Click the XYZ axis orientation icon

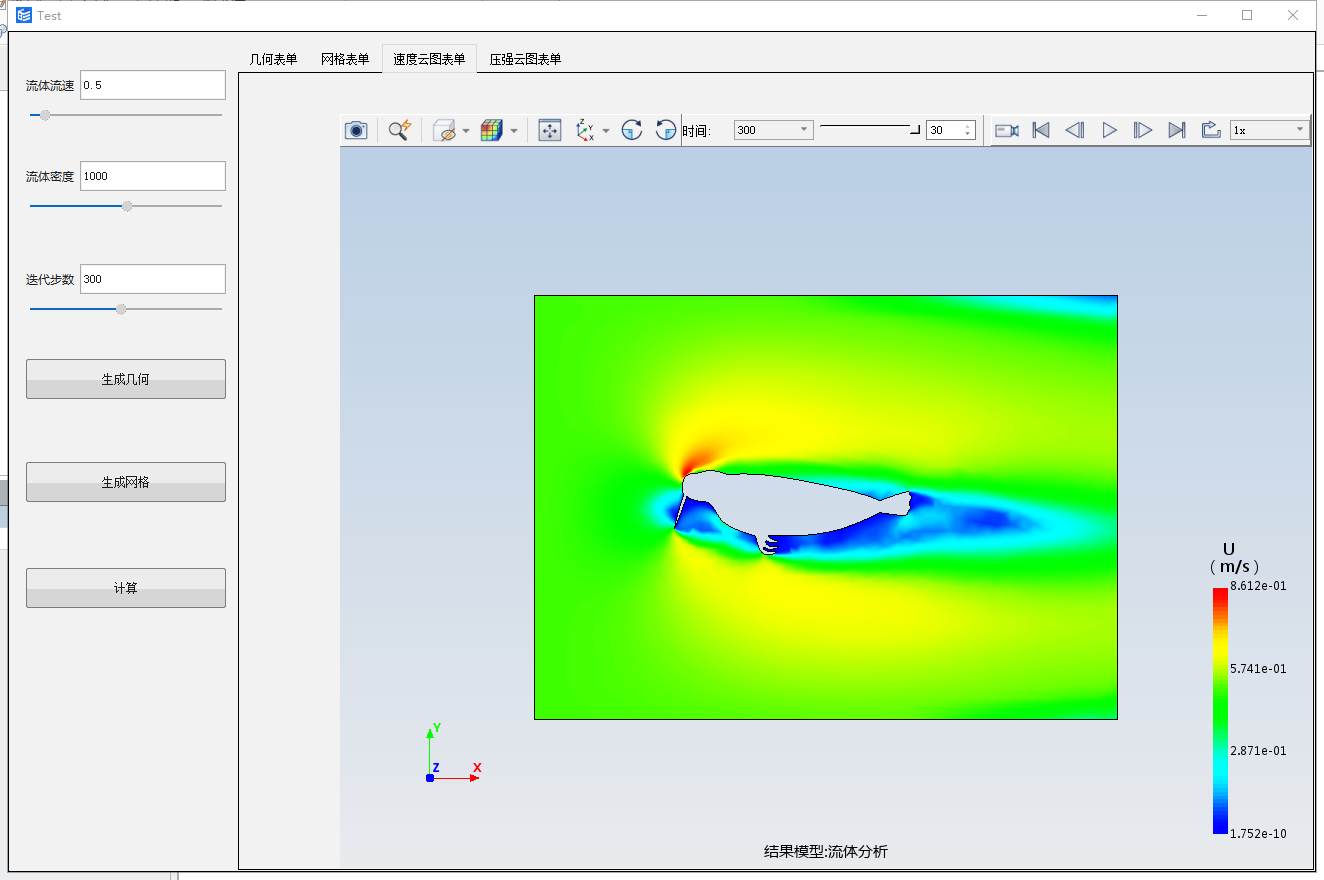[585, 130]
